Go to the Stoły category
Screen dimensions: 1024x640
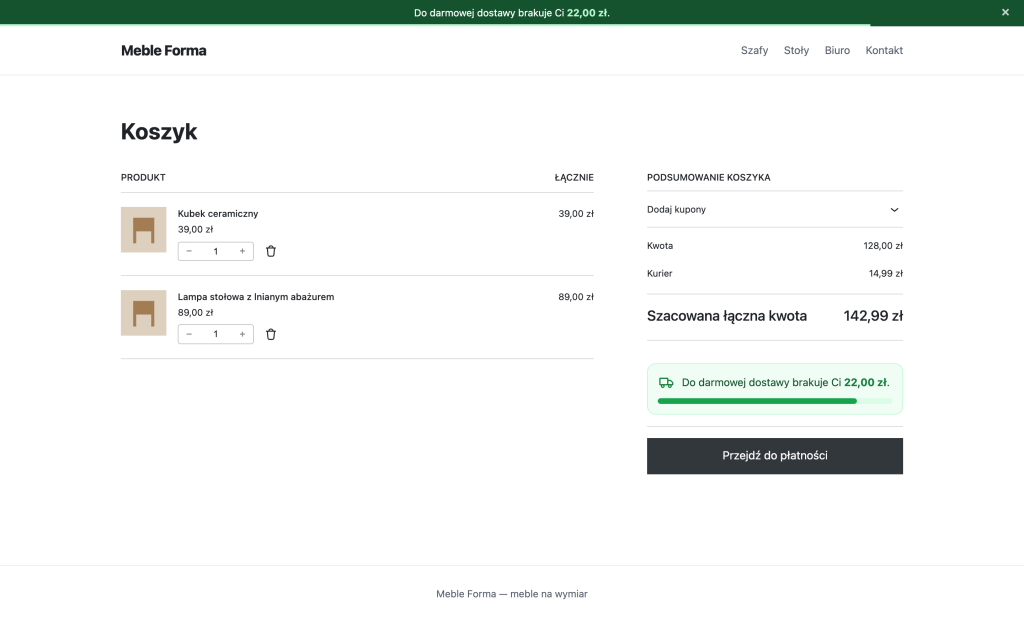tap(796, 50)
